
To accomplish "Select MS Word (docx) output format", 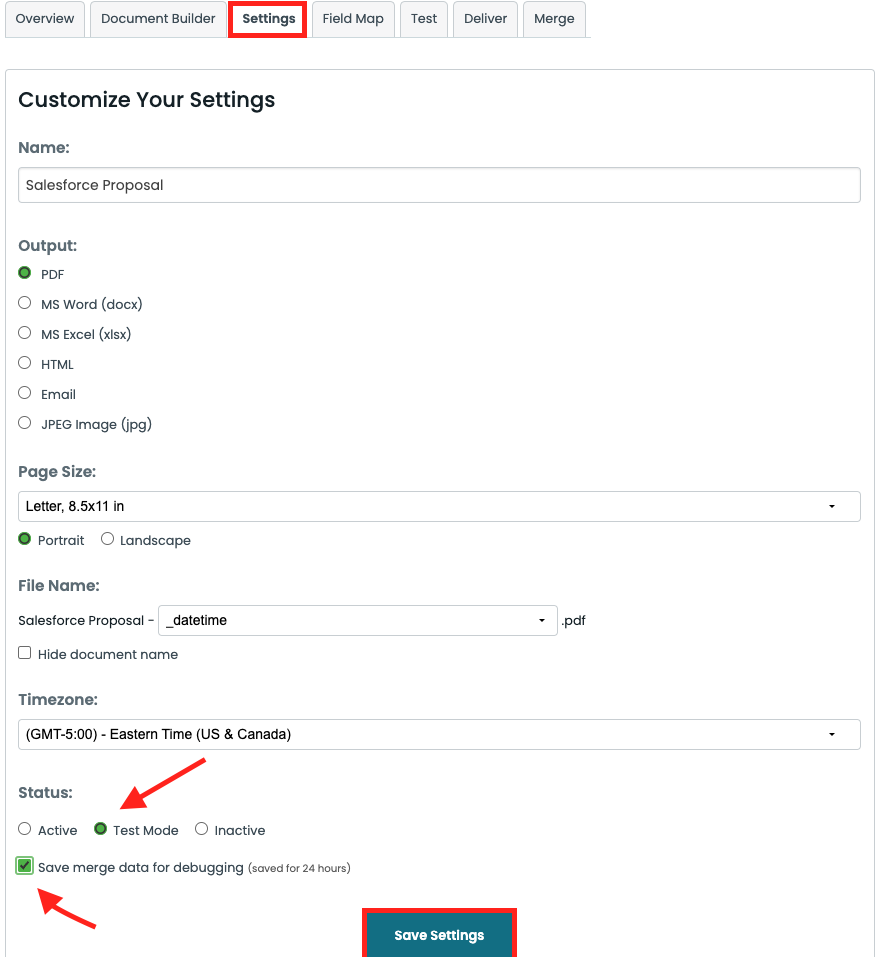I will coord(24,302).
